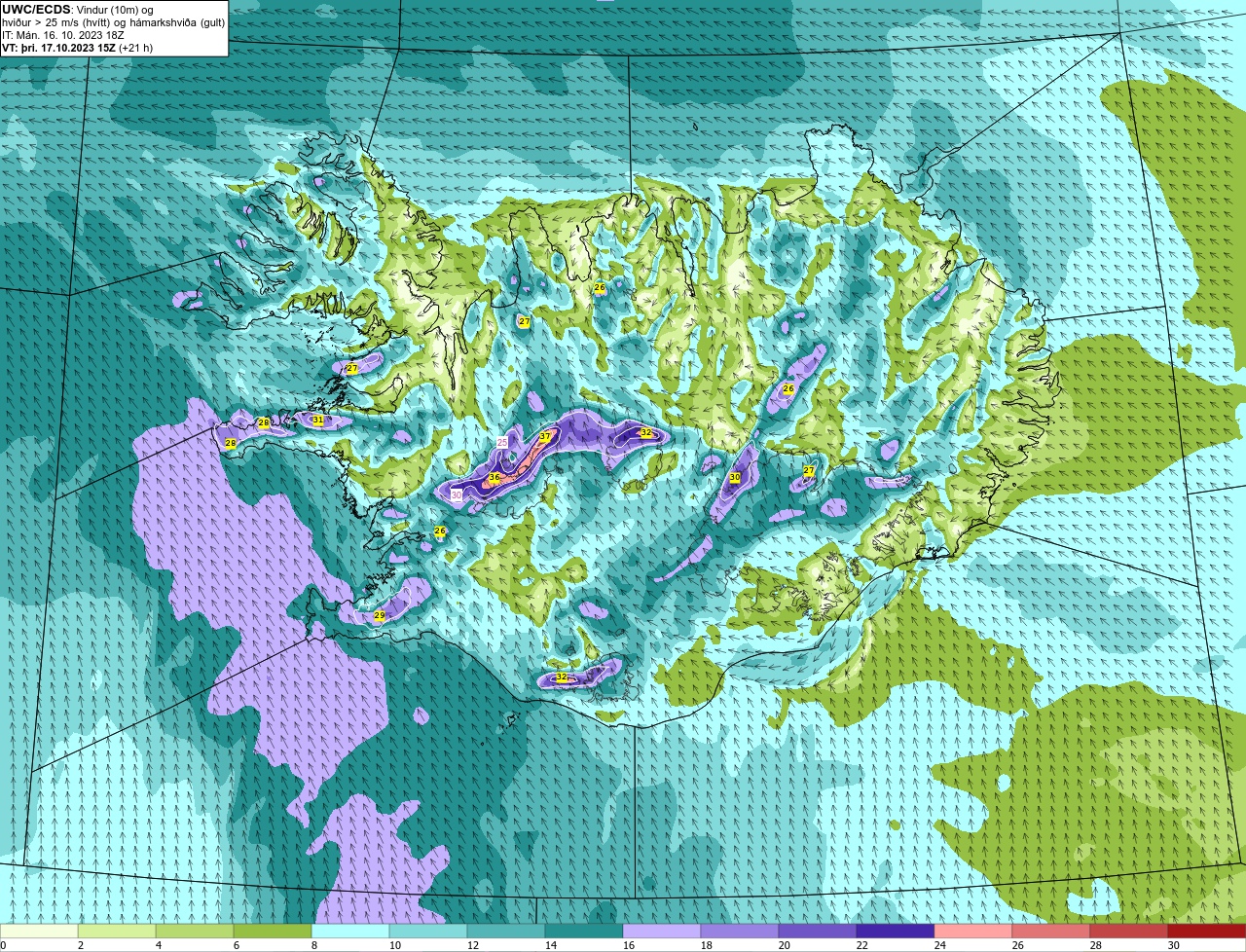
Task: Click the legend scale value 8
Action: coord(313,945)
